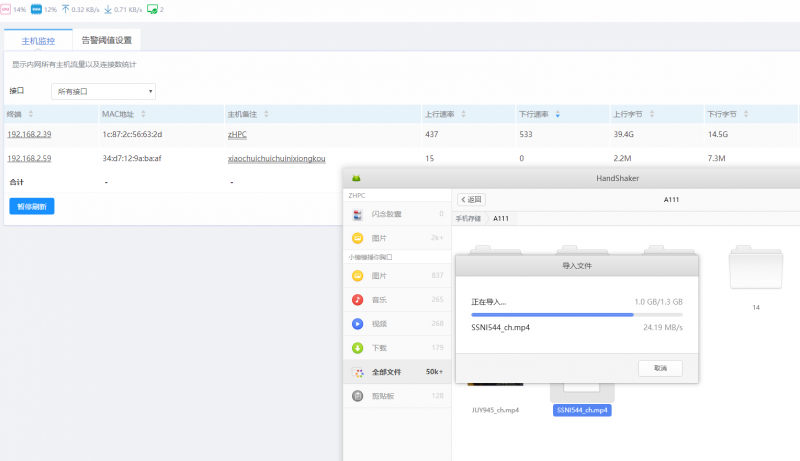Expand the 接口 interface dropdown
800x461 pixels.
pos(104,91)
